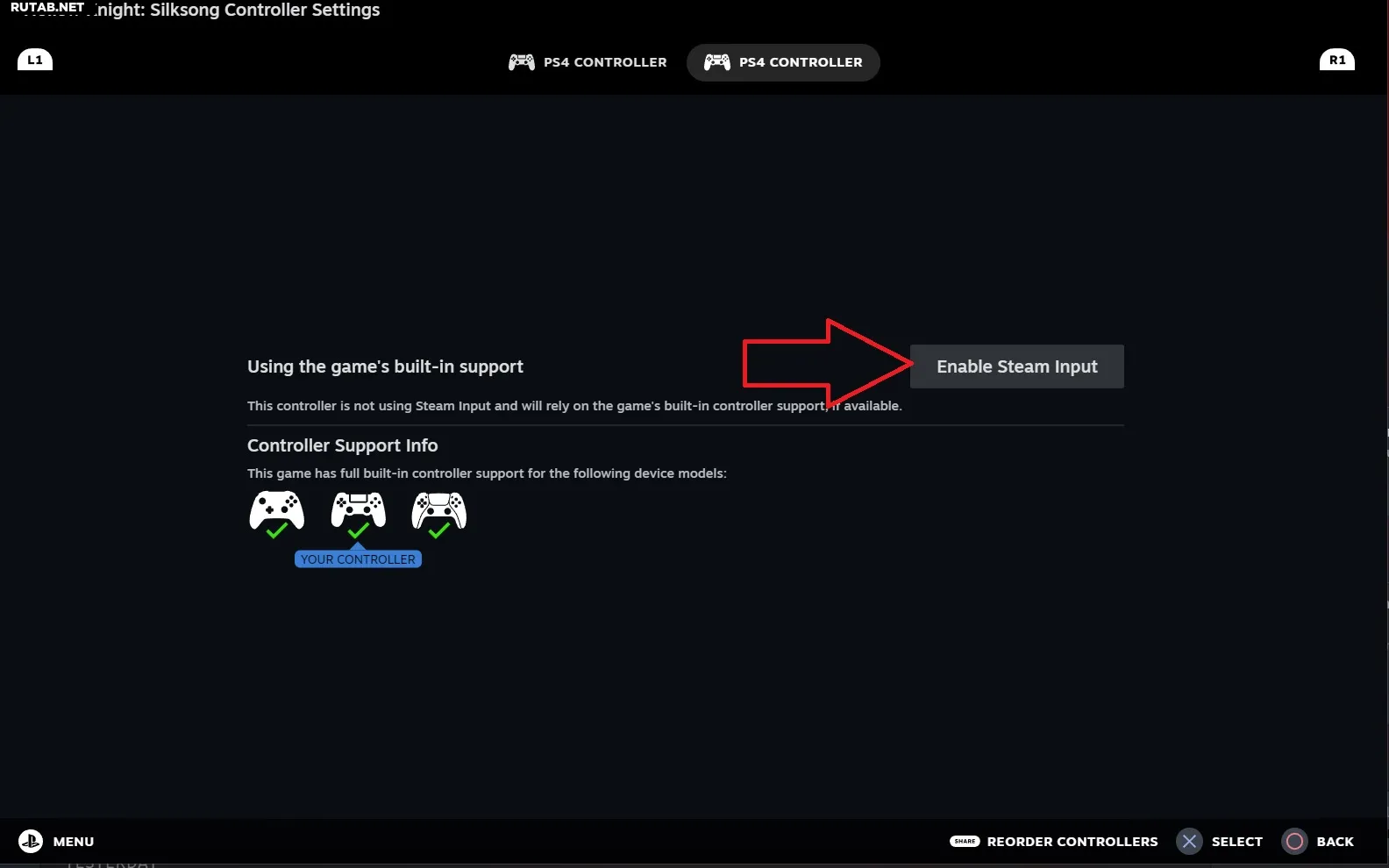This screenshot has width=1389, height=868.
Task: Click the YOUR CONTROLLER blue badge
Action: 358,559
